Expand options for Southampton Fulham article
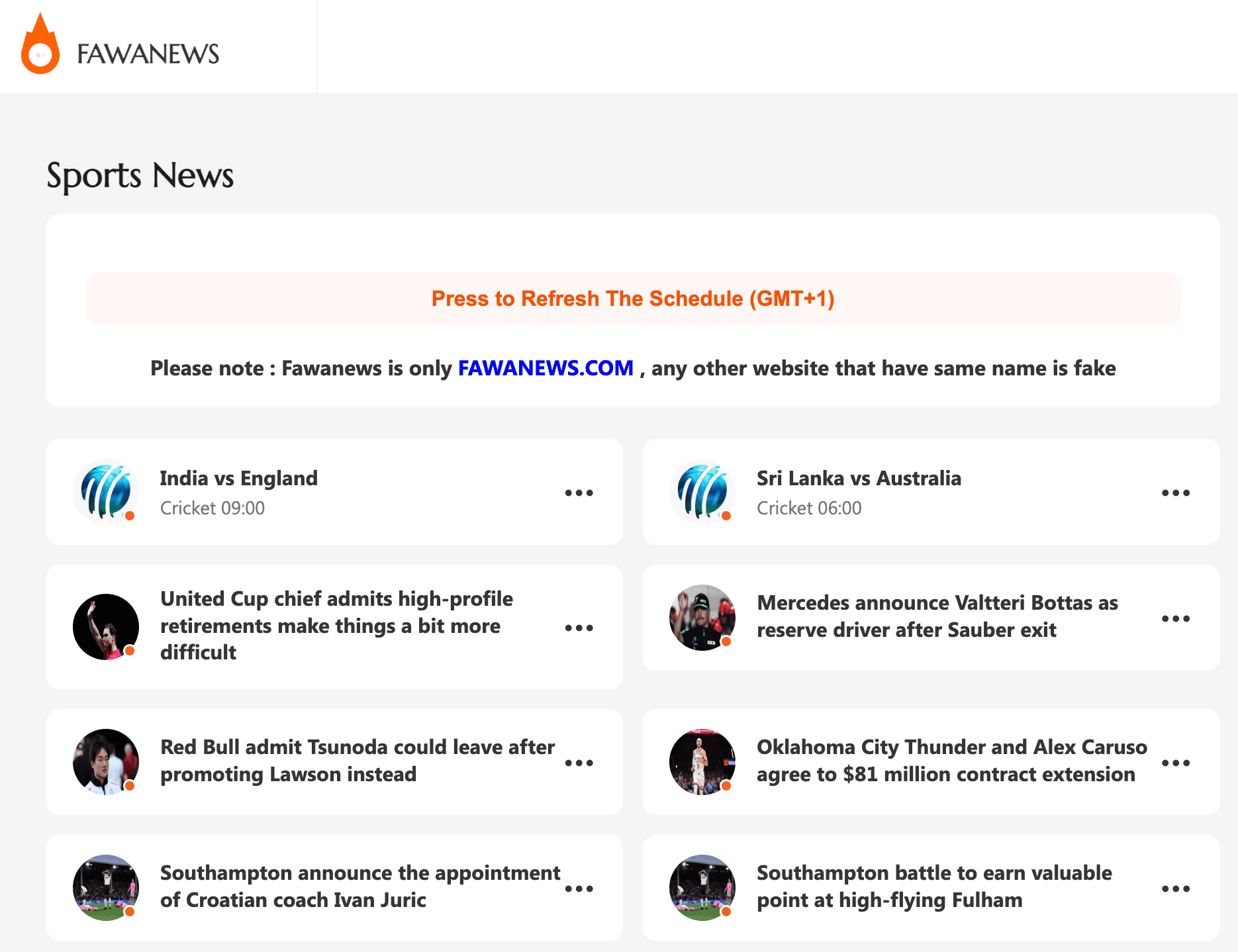 1175,888
